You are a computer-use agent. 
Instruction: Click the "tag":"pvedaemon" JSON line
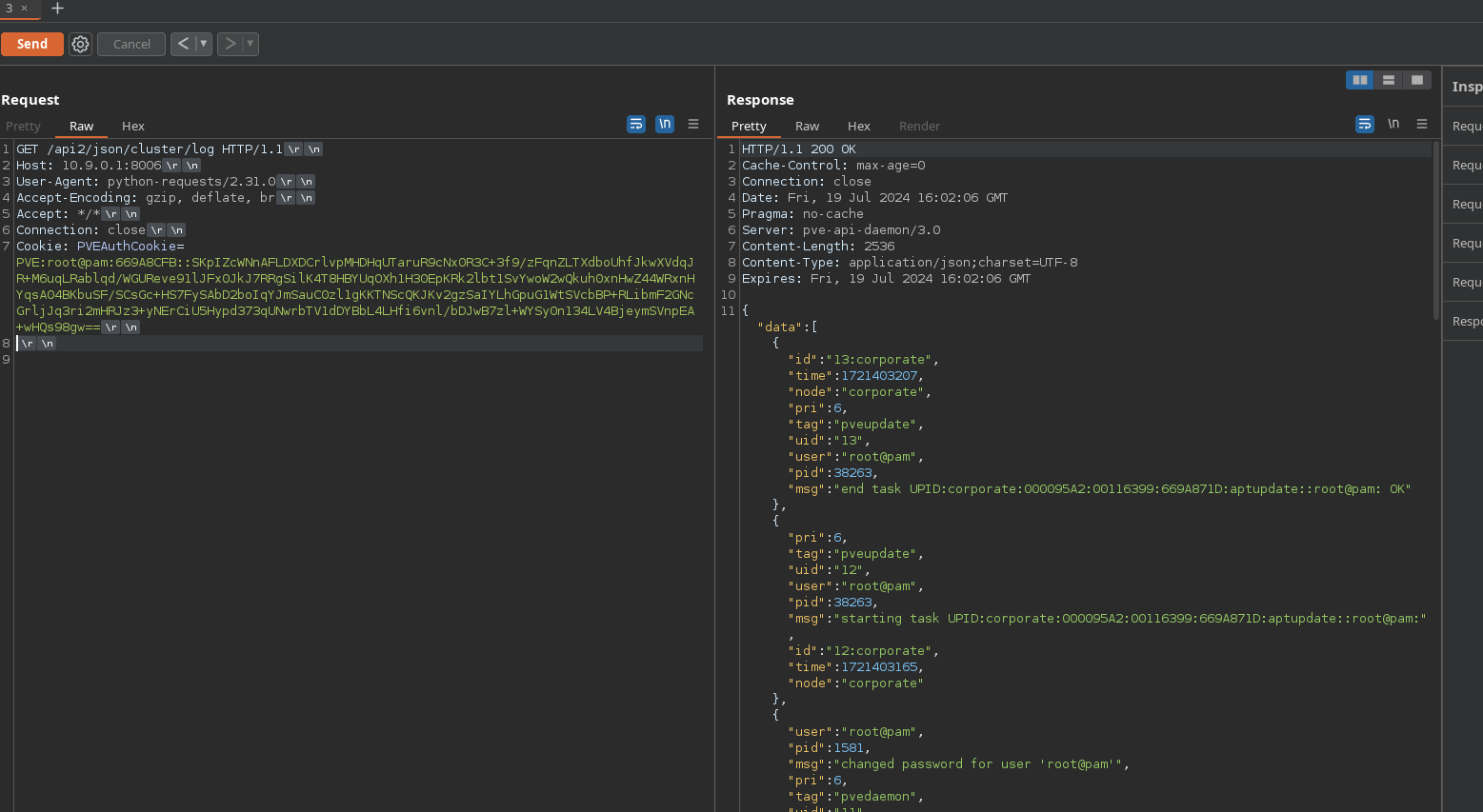click(x=856, y=796)
